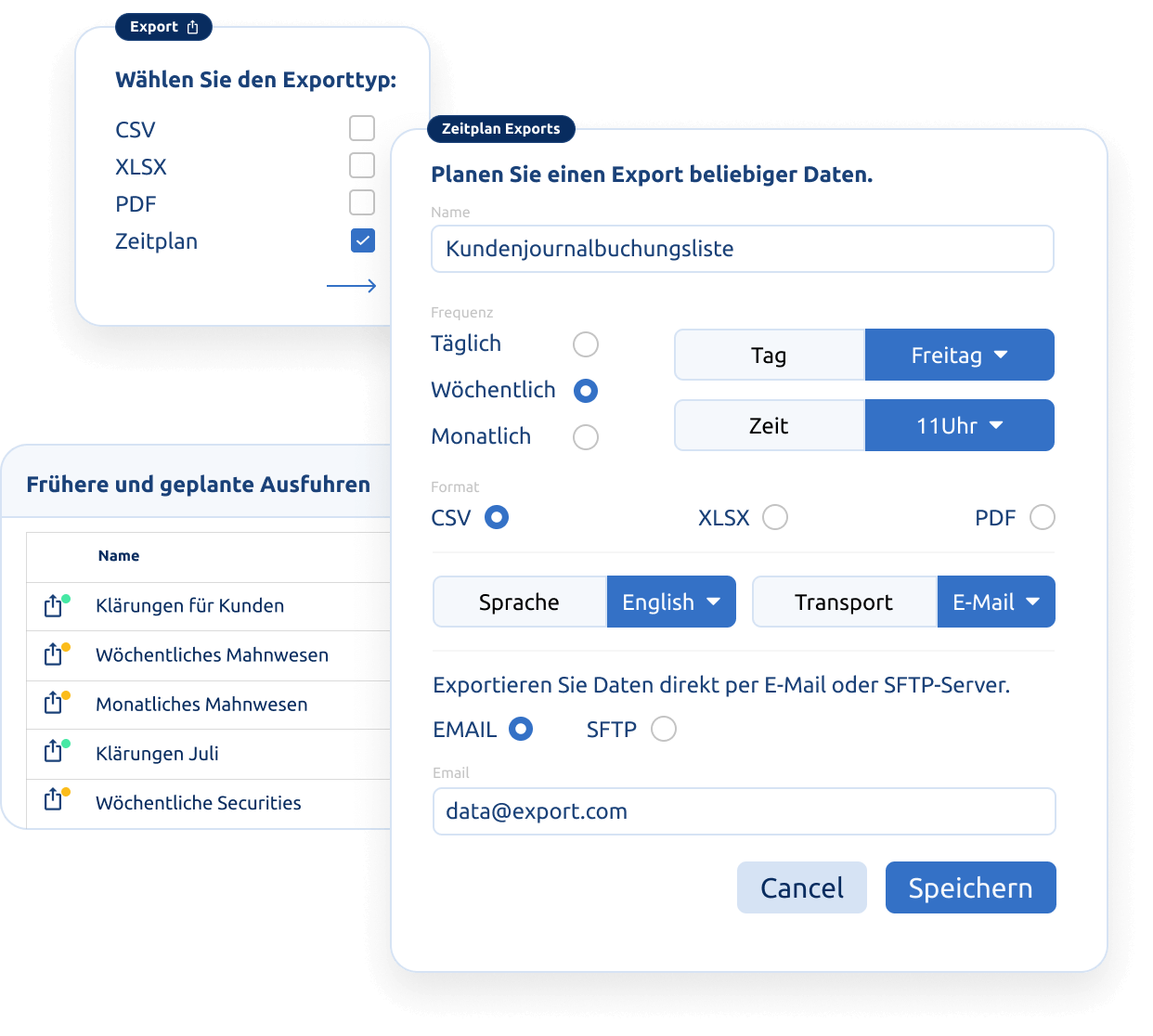This screenshot has width=1153, height=1036.
Task: Open the E-Mail transport dropdown
Action: pyautogui.click(x=996, y=602)
